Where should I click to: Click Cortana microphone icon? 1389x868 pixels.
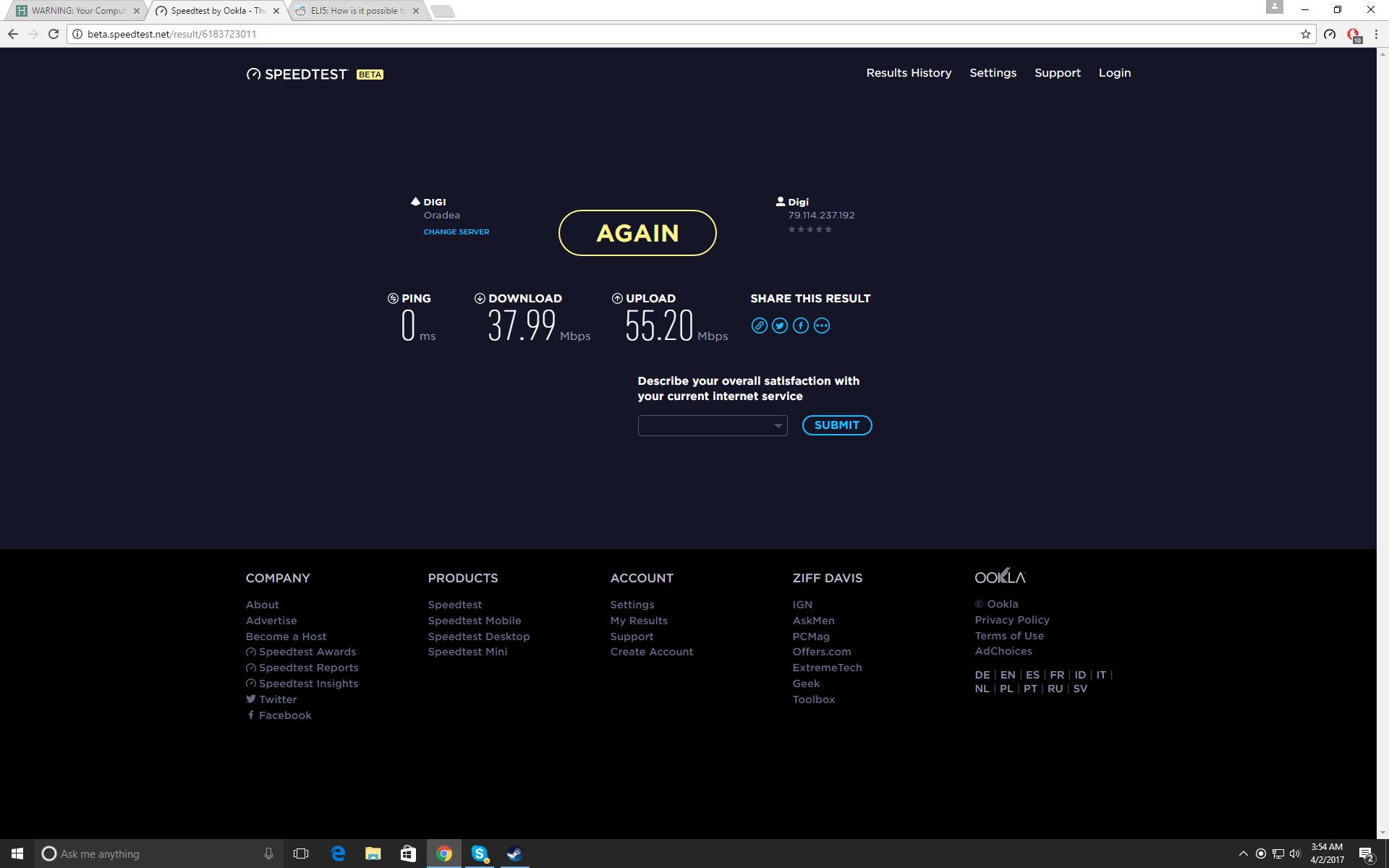pyautogui.click(x=268, y=854)
